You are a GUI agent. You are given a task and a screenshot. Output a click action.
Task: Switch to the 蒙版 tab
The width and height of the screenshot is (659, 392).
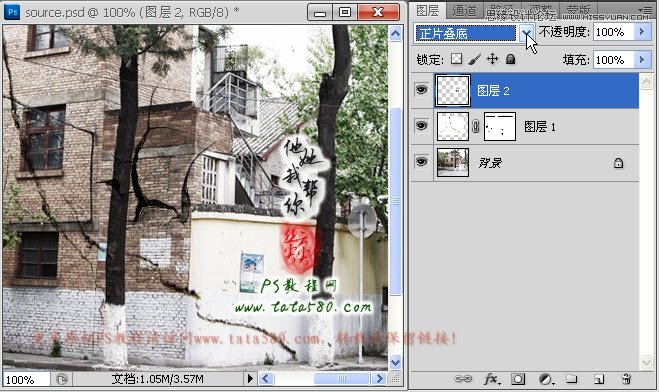(578, 10)
